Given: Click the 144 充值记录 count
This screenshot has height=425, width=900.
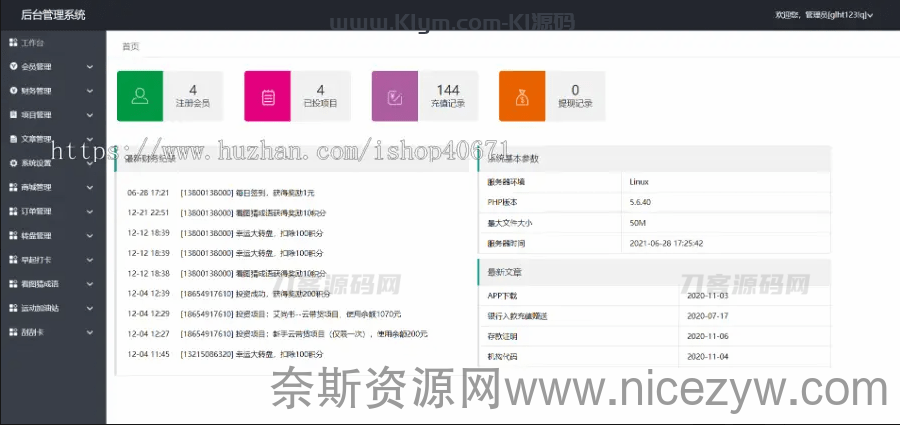Looking at the screenshot, I should (448, 90).
